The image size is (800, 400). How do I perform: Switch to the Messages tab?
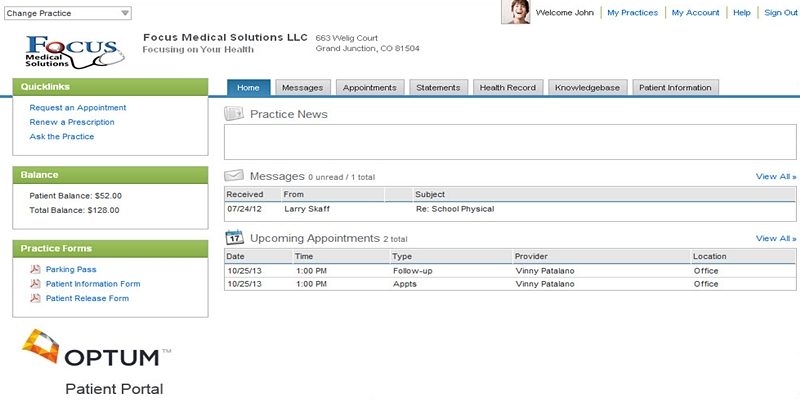(x=300, y=88)
